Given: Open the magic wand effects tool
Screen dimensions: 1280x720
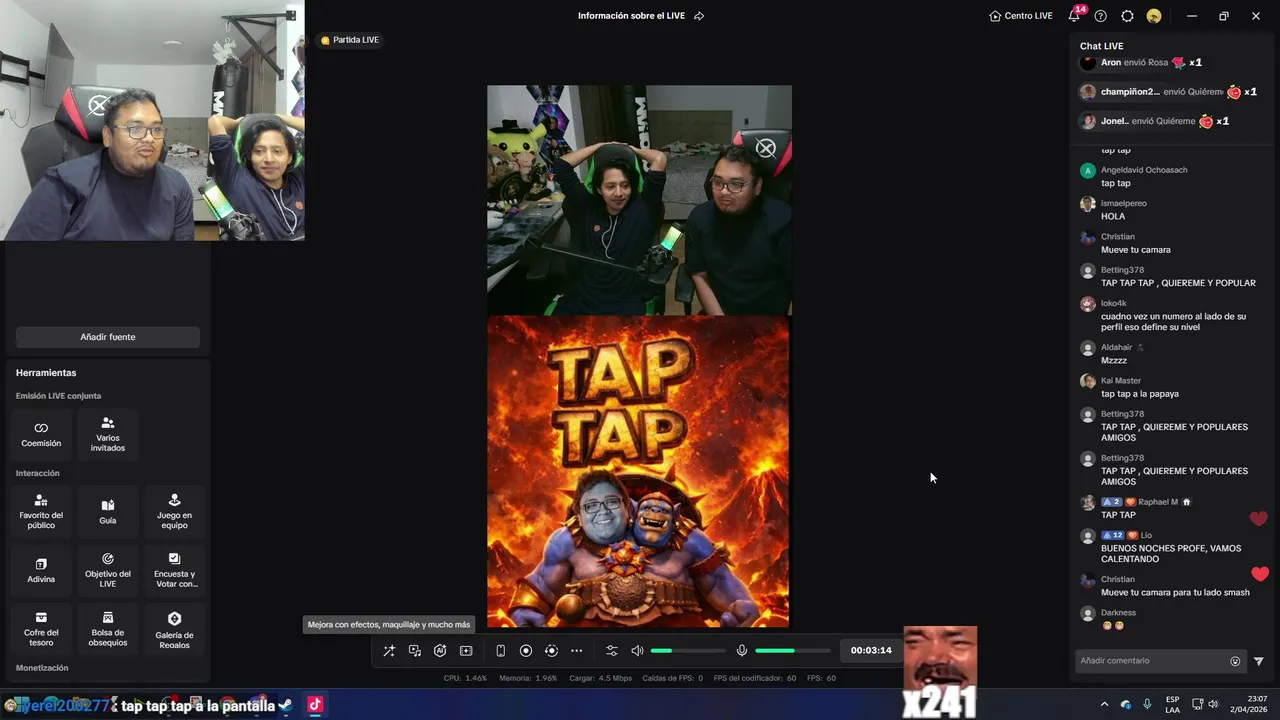Looking at the screenshot, I should pos(389,651).
